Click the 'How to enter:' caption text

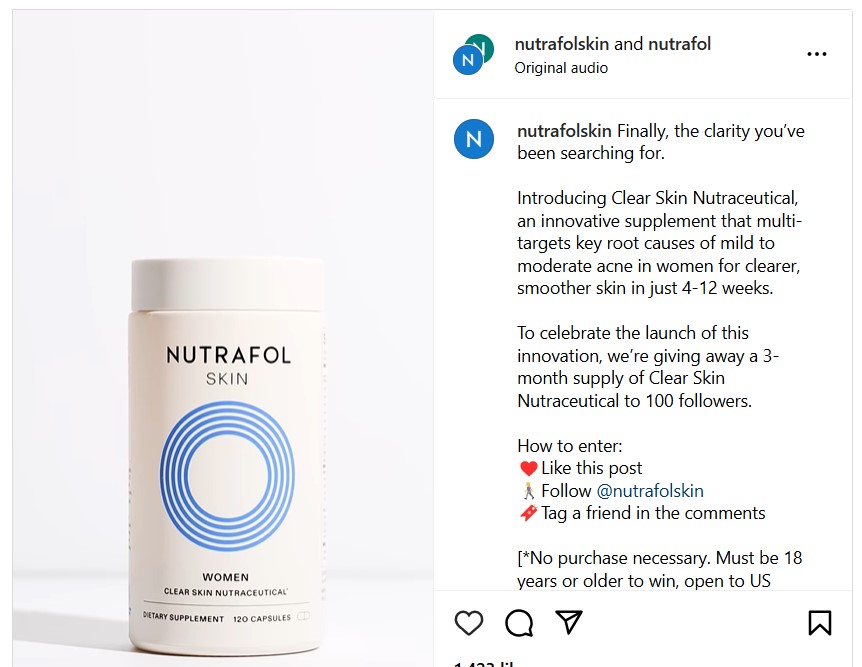[x=570, y=445]
